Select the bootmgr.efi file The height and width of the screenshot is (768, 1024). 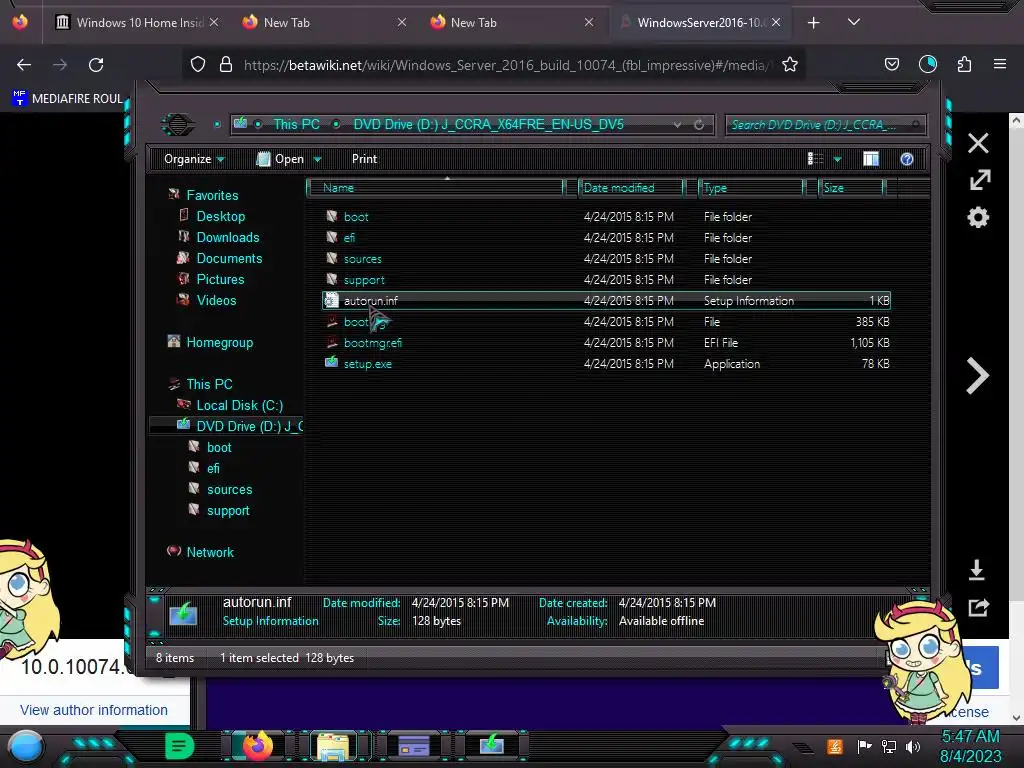coord(607,342)
